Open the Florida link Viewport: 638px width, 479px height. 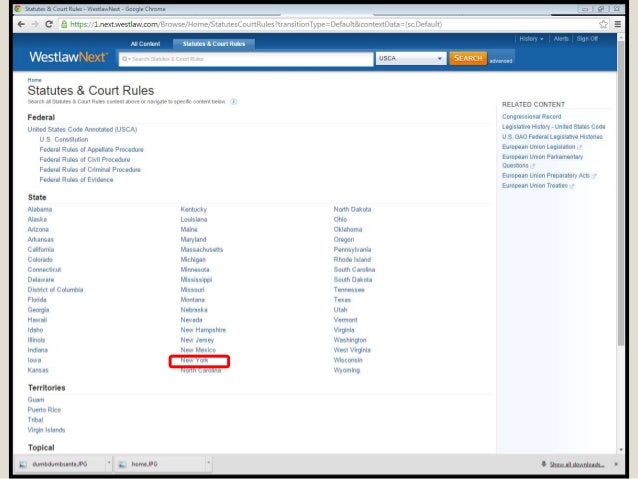click(x=37, y=300)
